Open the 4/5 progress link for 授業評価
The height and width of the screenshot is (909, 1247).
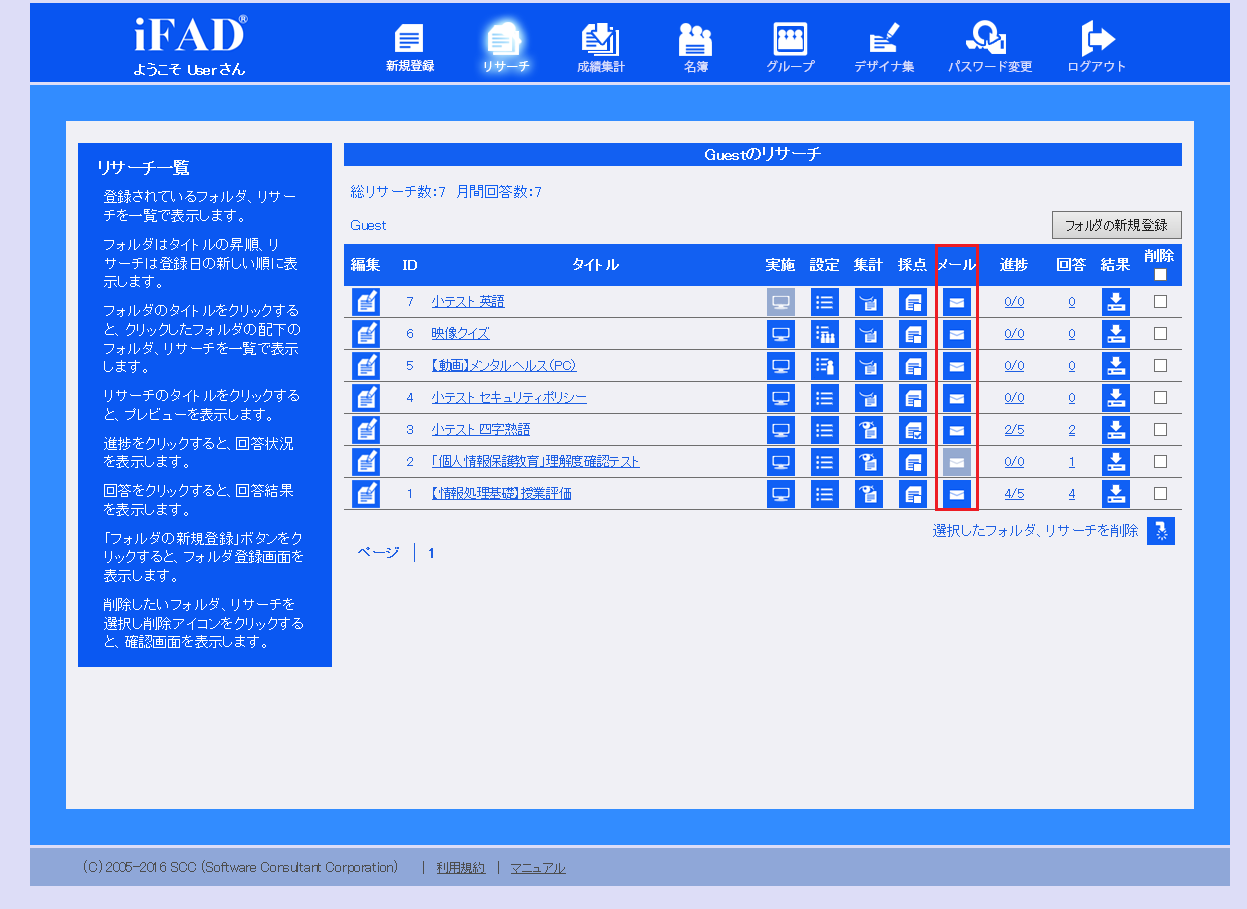1013,493
